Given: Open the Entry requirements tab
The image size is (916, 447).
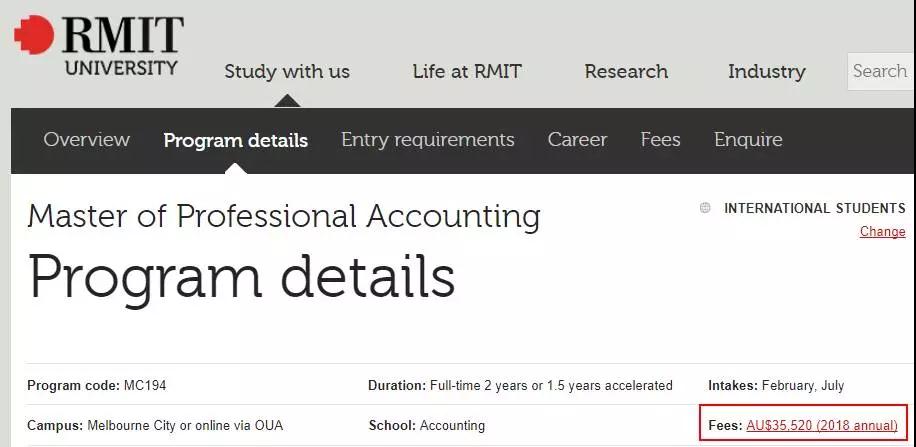Looking at the screenshot, I should coord(427,140).
